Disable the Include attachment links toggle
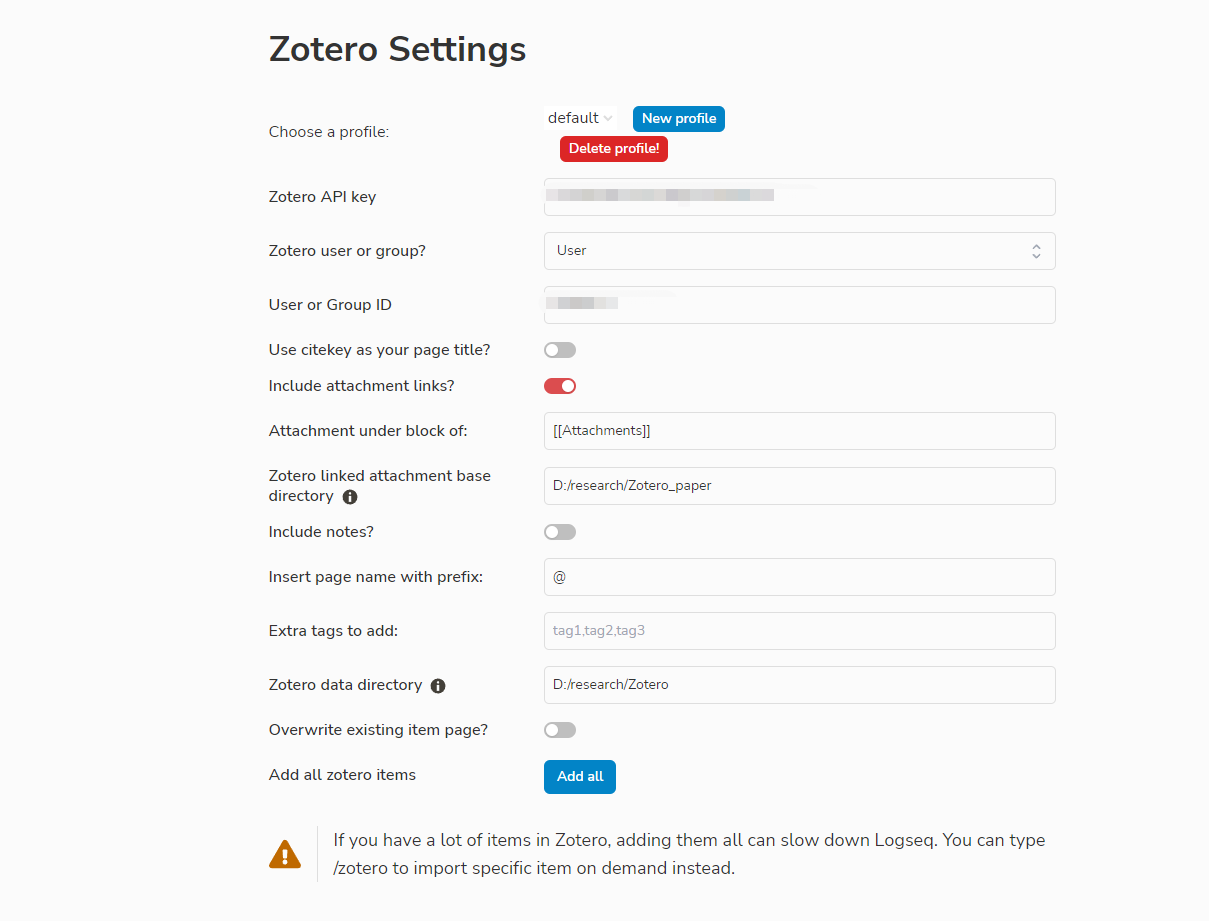The image size is (1209, 921). point(559,385)
